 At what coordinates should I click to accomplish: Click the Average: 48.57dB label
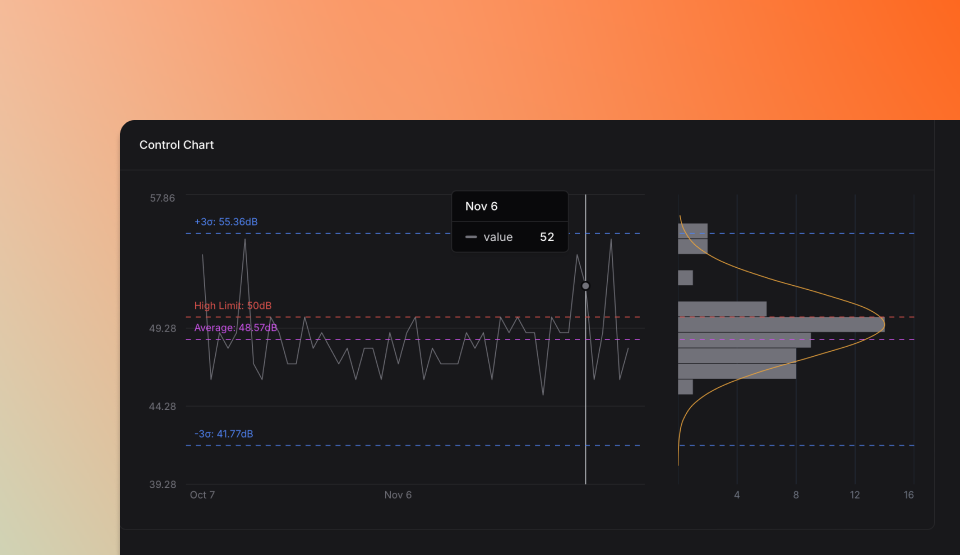click(236, 328)
